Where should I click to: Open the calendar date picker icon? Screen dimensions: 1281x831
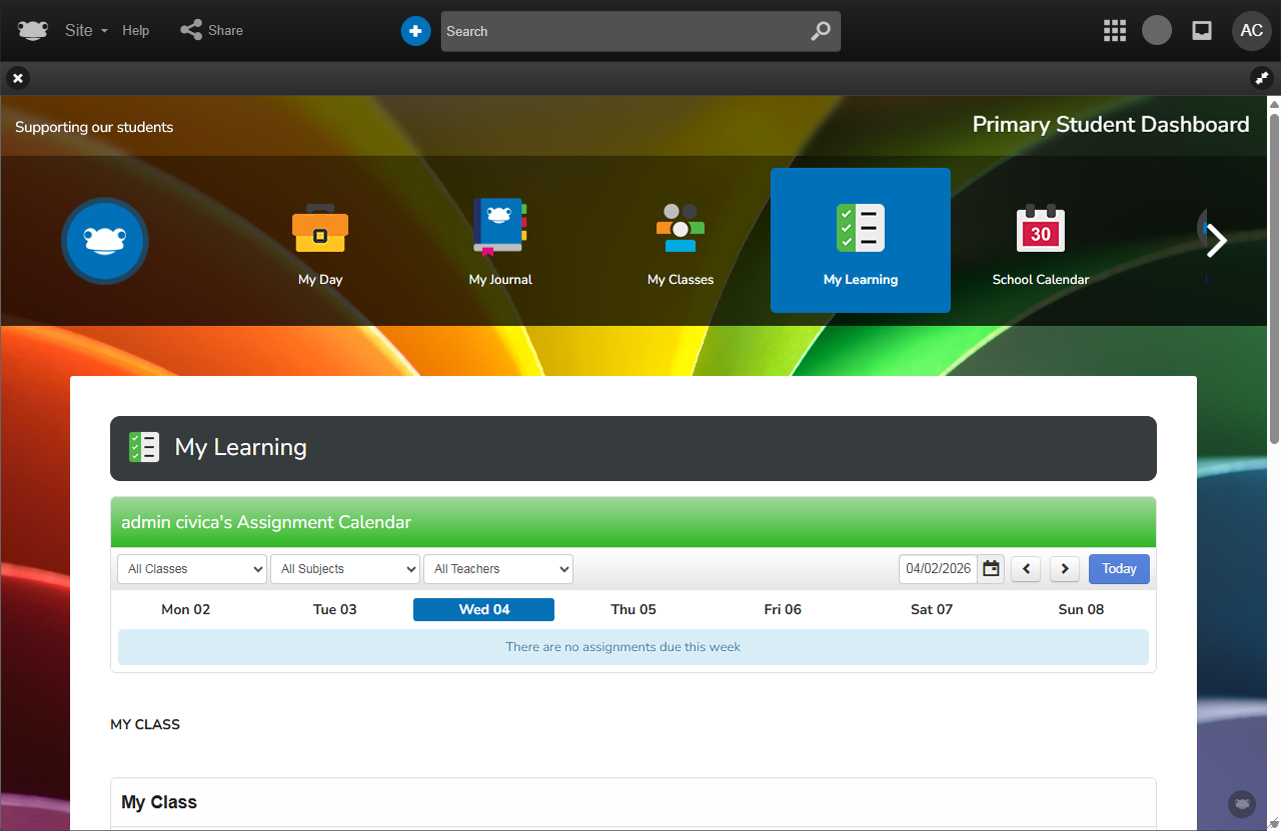coord(991,569)
